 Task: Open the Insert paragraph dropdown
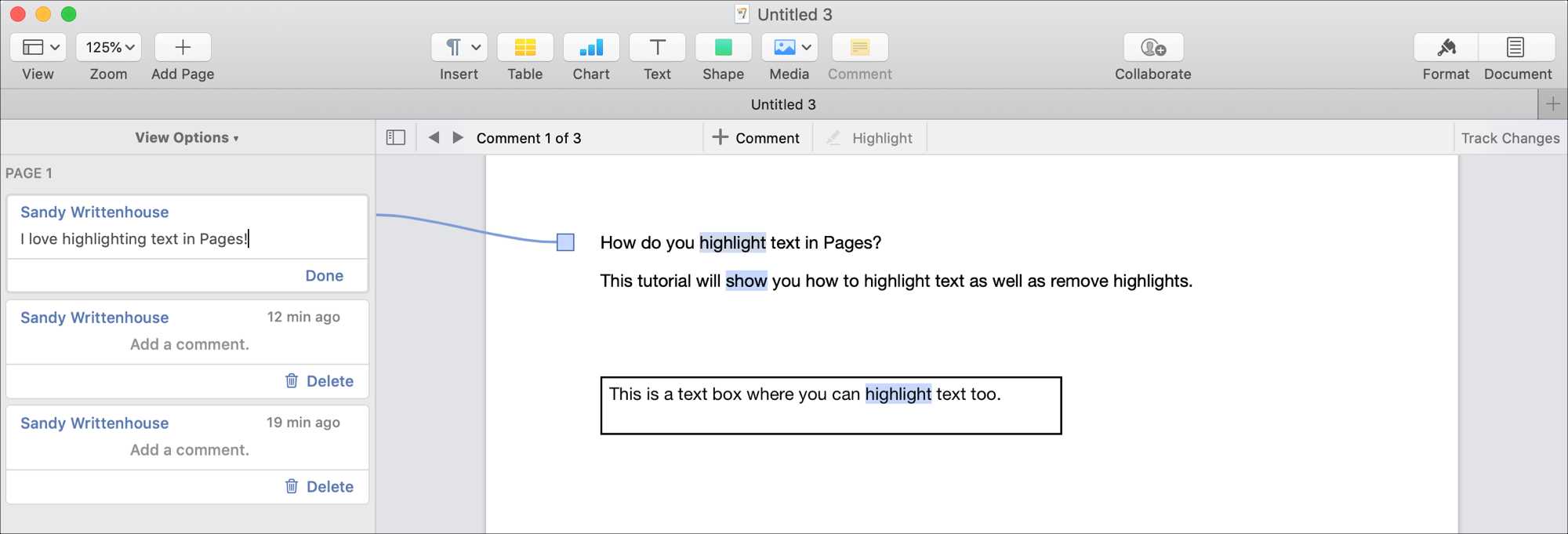coord(459,48)
